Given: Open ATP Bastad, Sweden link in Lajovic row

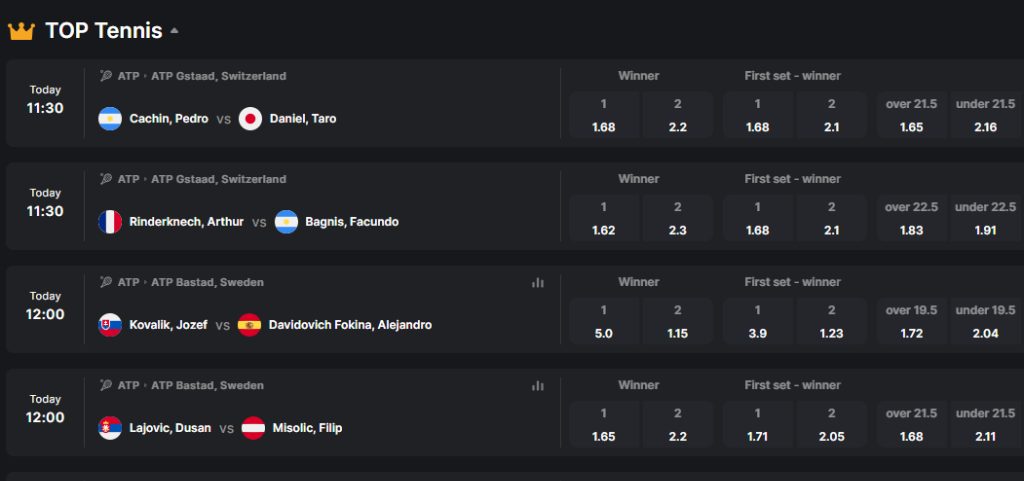Looking at the screenshot, I should click(208, 386).
